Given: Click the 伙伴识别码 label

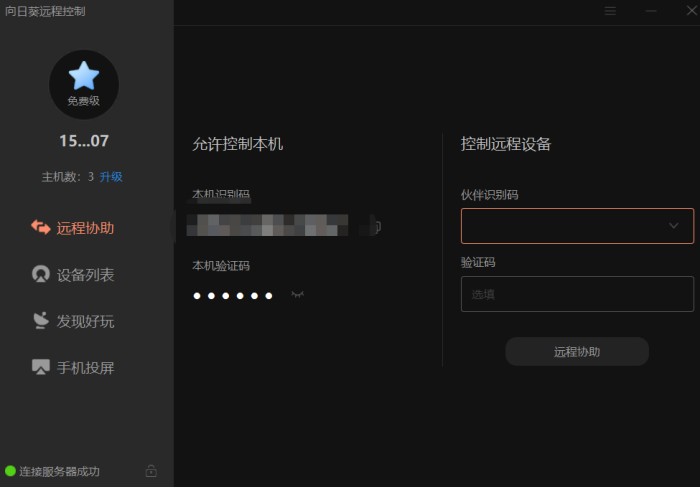Looking at the screenshot, I should tap(489, 195).
